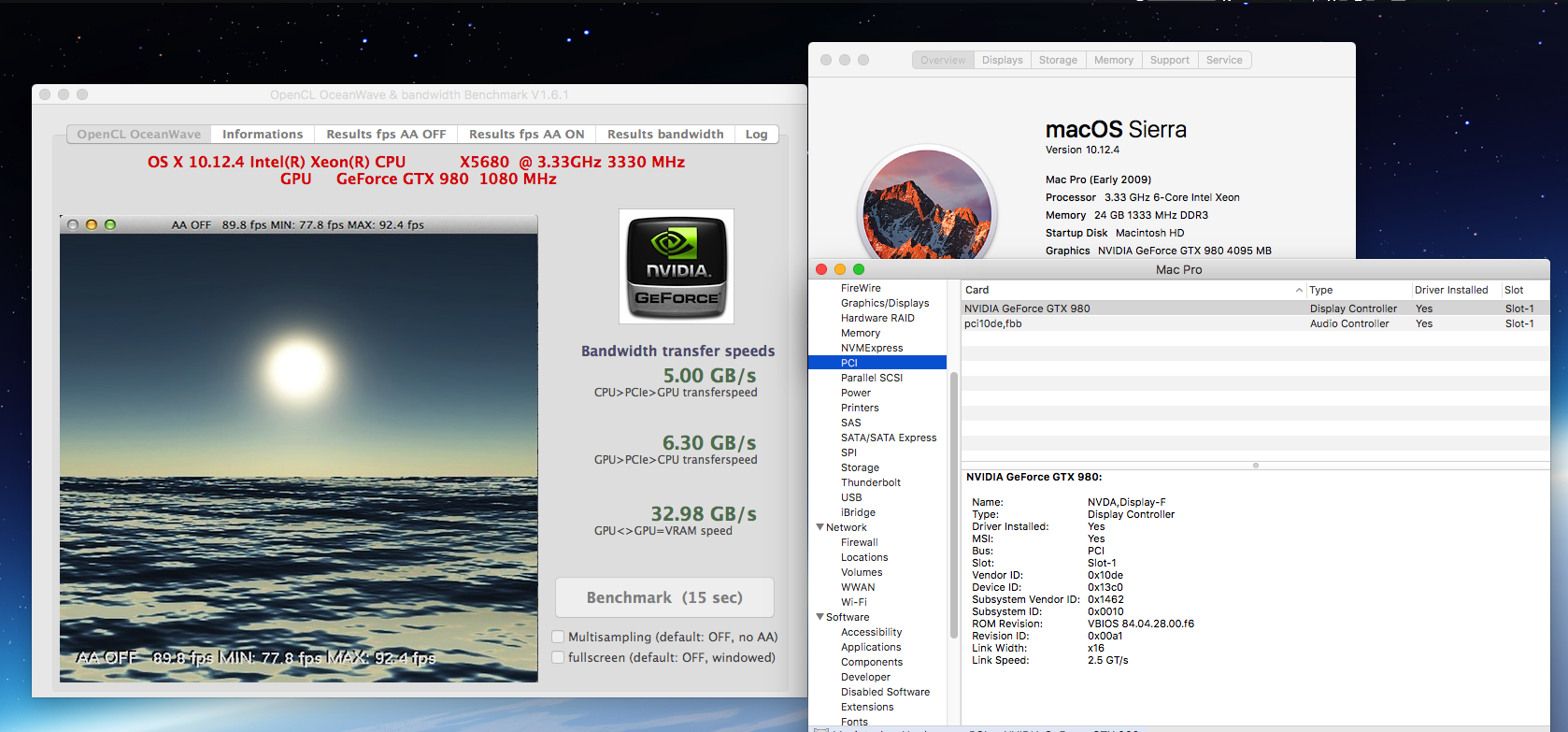Minimize the Mac Pro System Information window
This screenshot has height=732, width=1568.
840,269
